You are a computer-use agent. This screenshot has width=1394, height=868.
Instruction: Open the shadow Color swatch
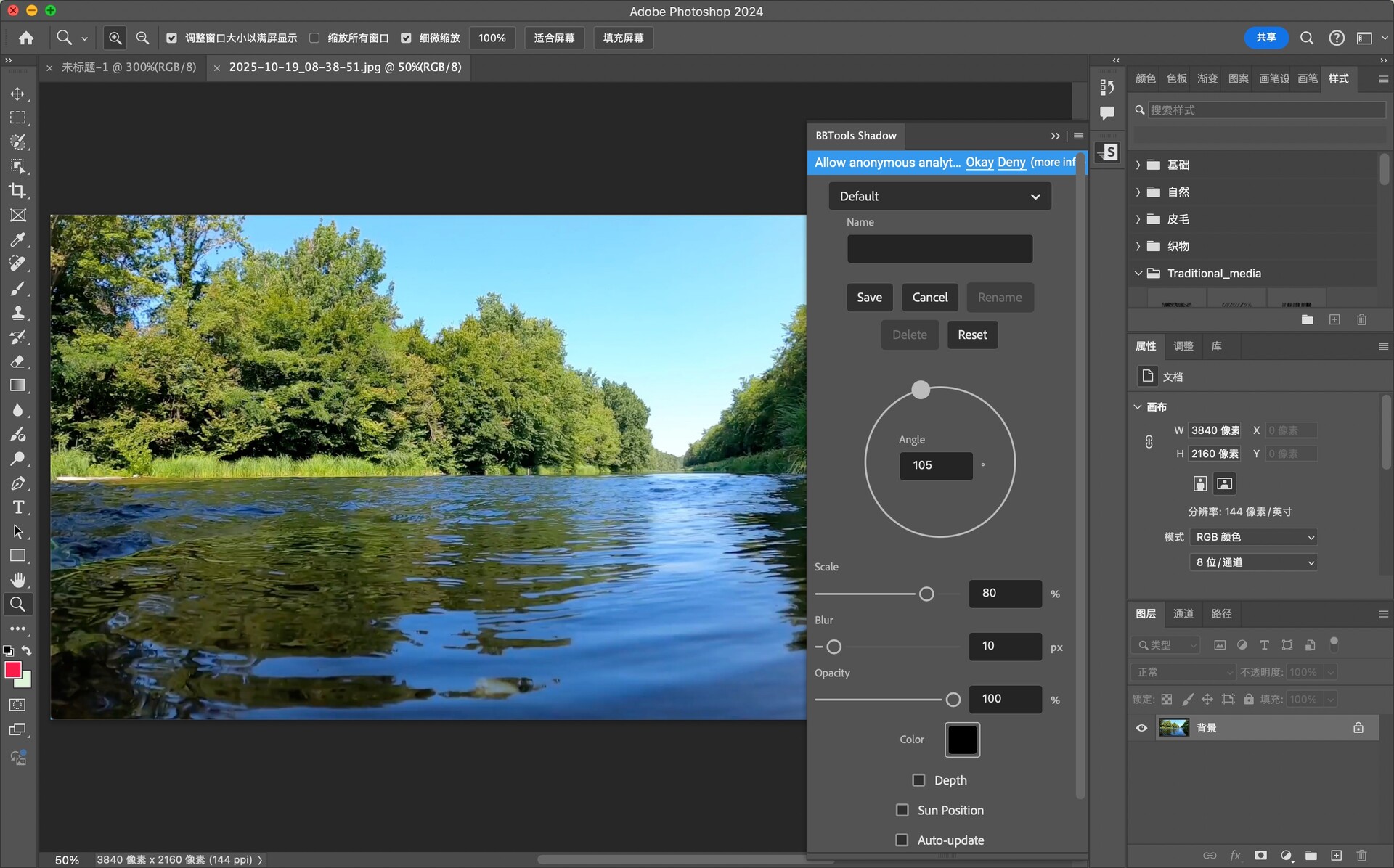(x=962, y=740)
